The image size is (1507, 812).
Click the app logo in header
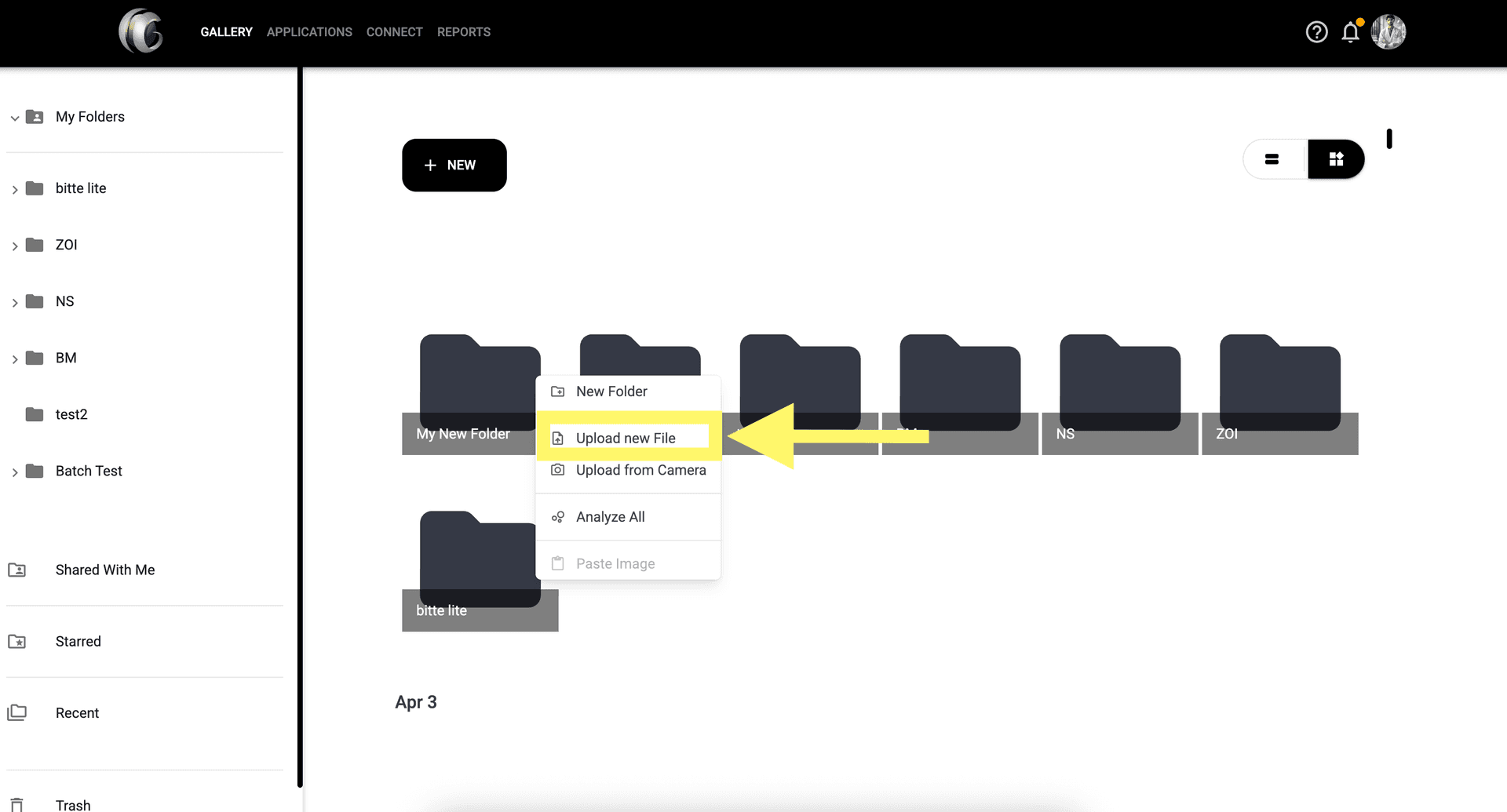(x=141, y=32)
